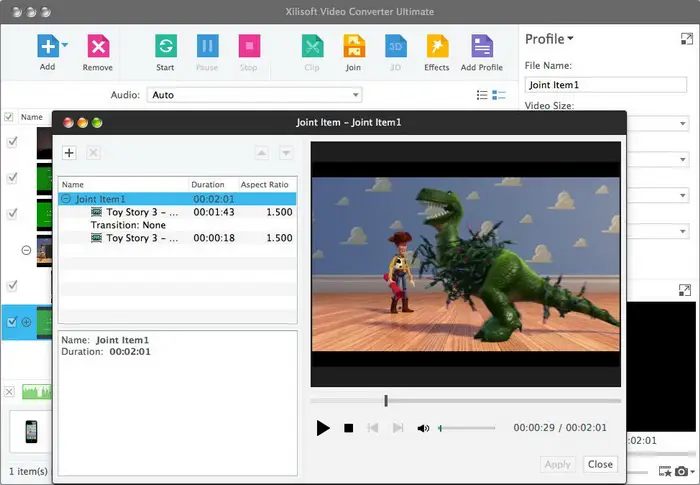Click the red close button of Joint Item dialog

coord(68,122)
